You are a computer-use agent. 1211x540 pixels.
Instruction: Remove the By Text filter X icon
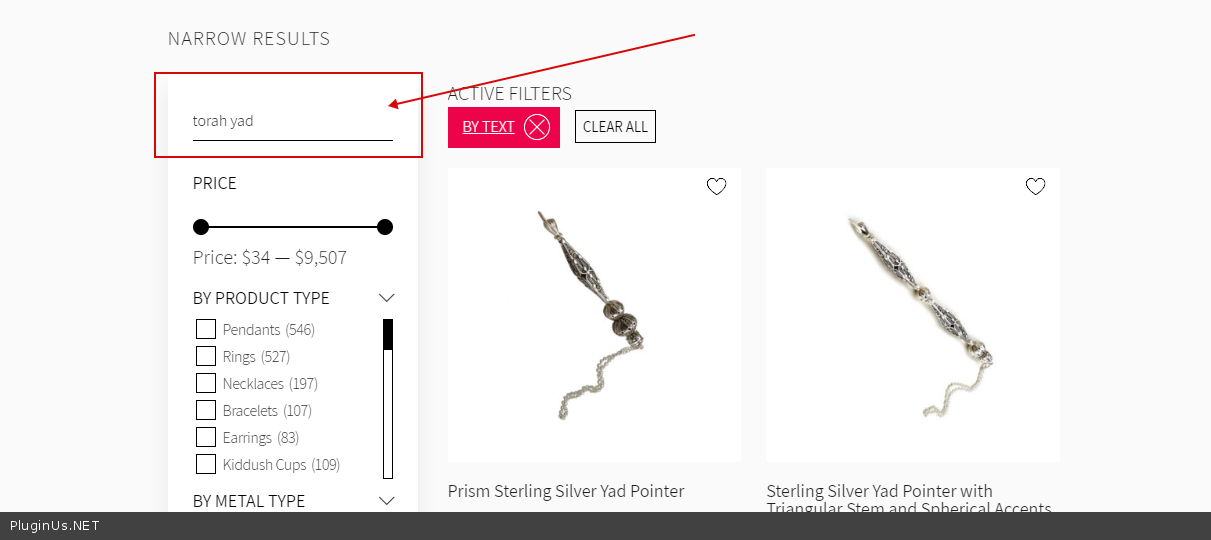(537, 127)
